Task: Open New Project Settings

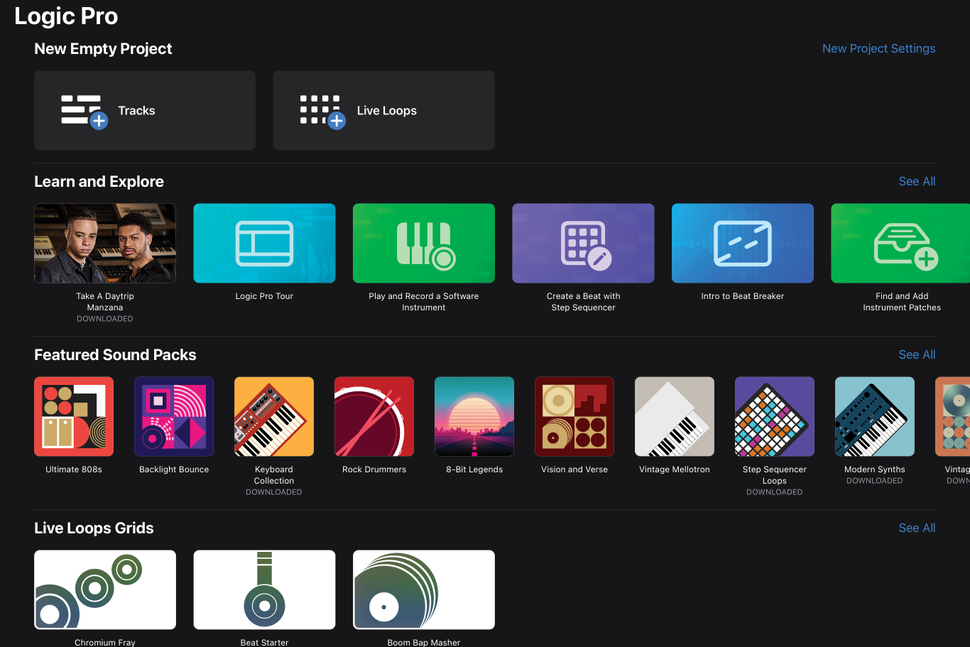Action: coord(878,48)
